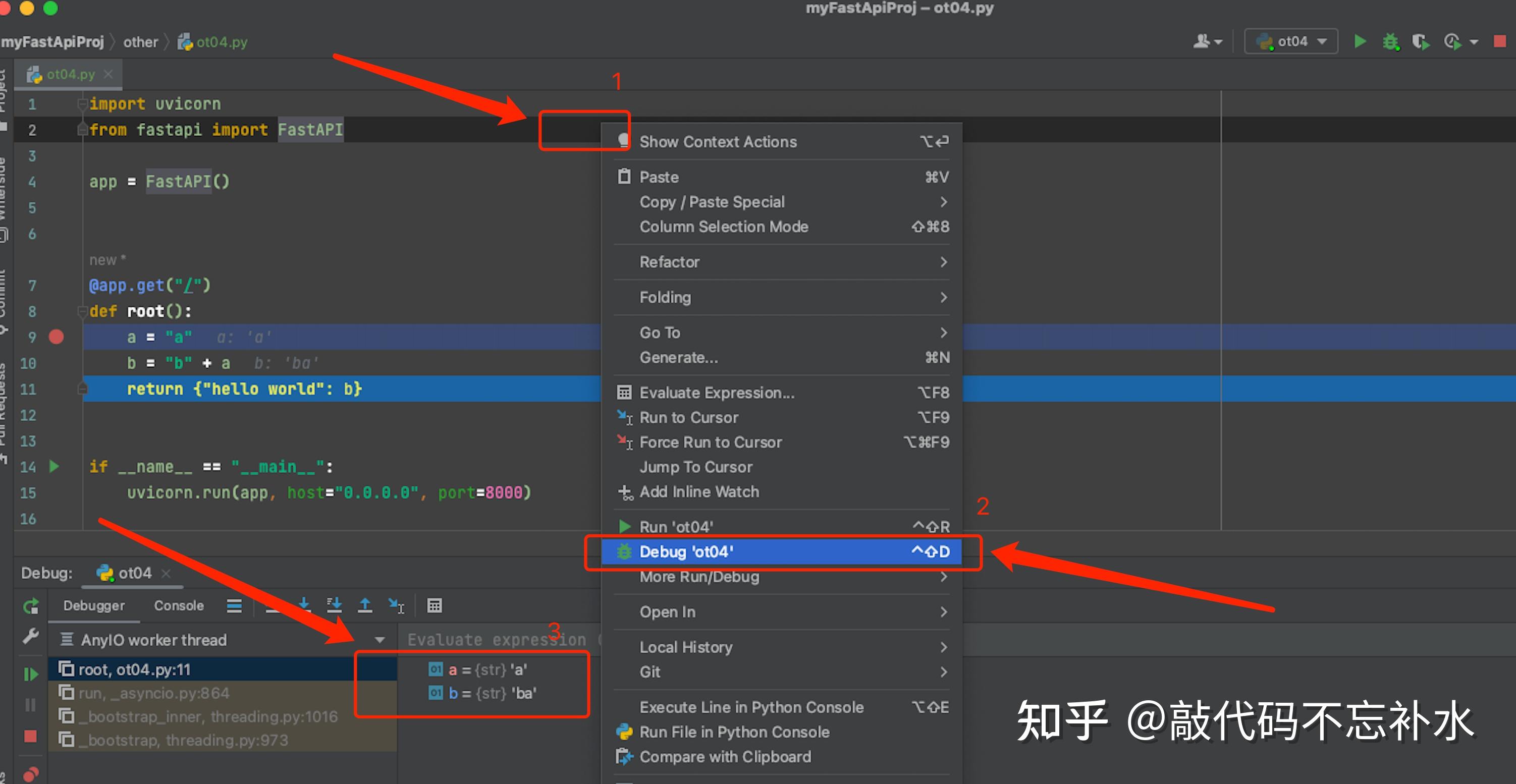Open the AnyIO worker thread dropdown
Screen dimensions: 1516x784
pos(380,640)
